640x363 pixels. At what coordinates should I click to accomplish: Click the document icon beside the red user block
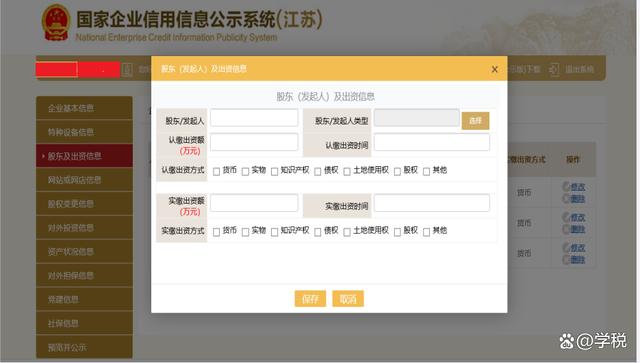(x=127, y=70)
